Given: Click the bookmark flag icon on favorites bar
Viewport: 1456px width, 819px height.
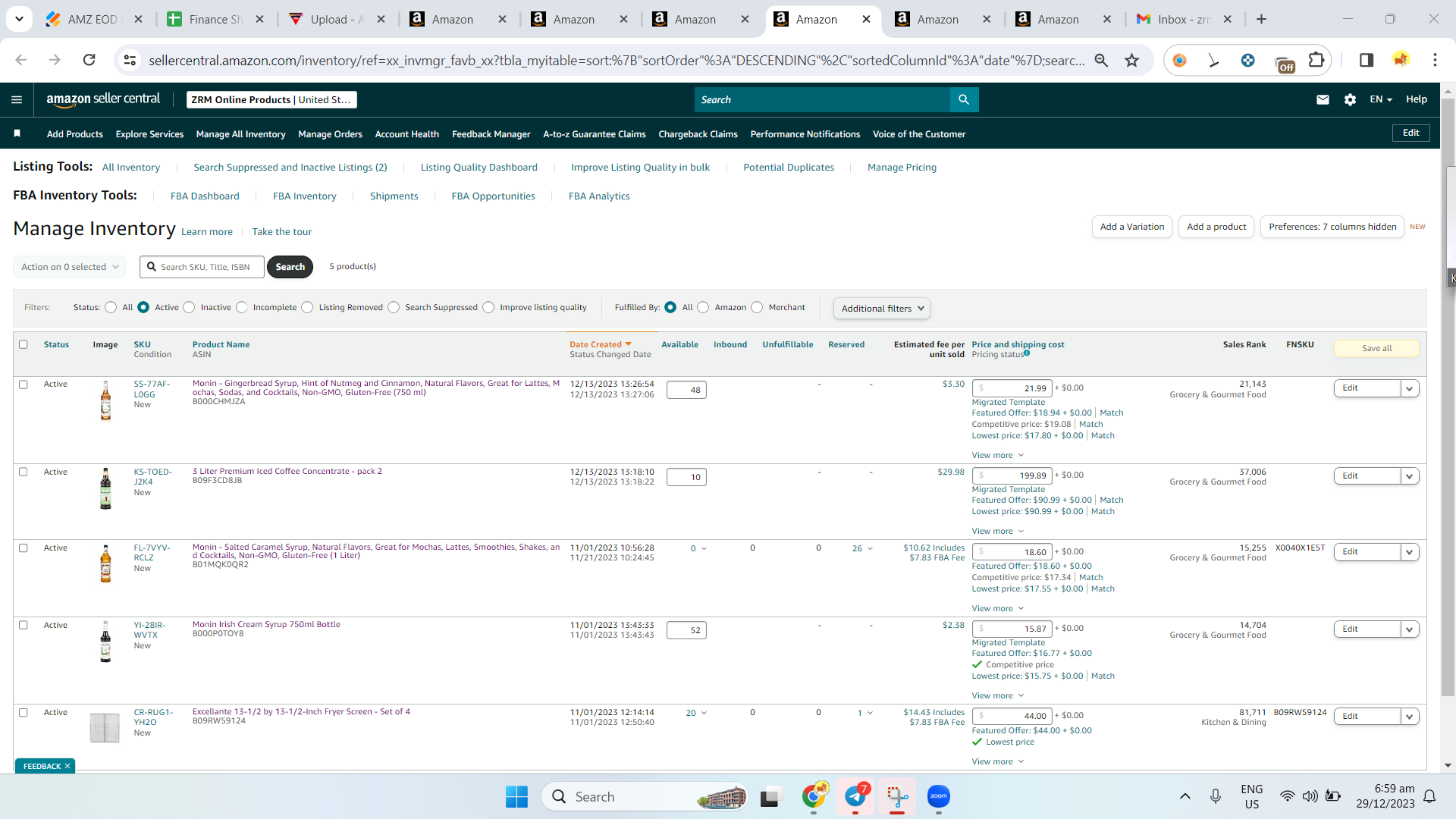Looking at the screenshot, I should [x=17, y=133].
